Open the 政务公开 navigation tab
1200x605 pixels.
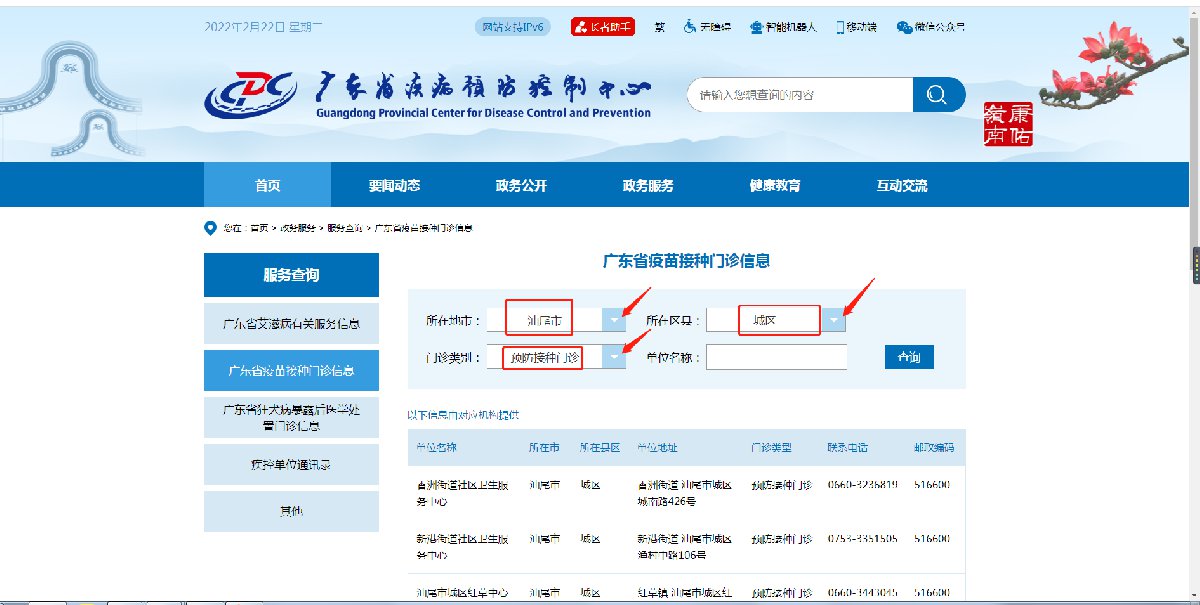[521, 185]
